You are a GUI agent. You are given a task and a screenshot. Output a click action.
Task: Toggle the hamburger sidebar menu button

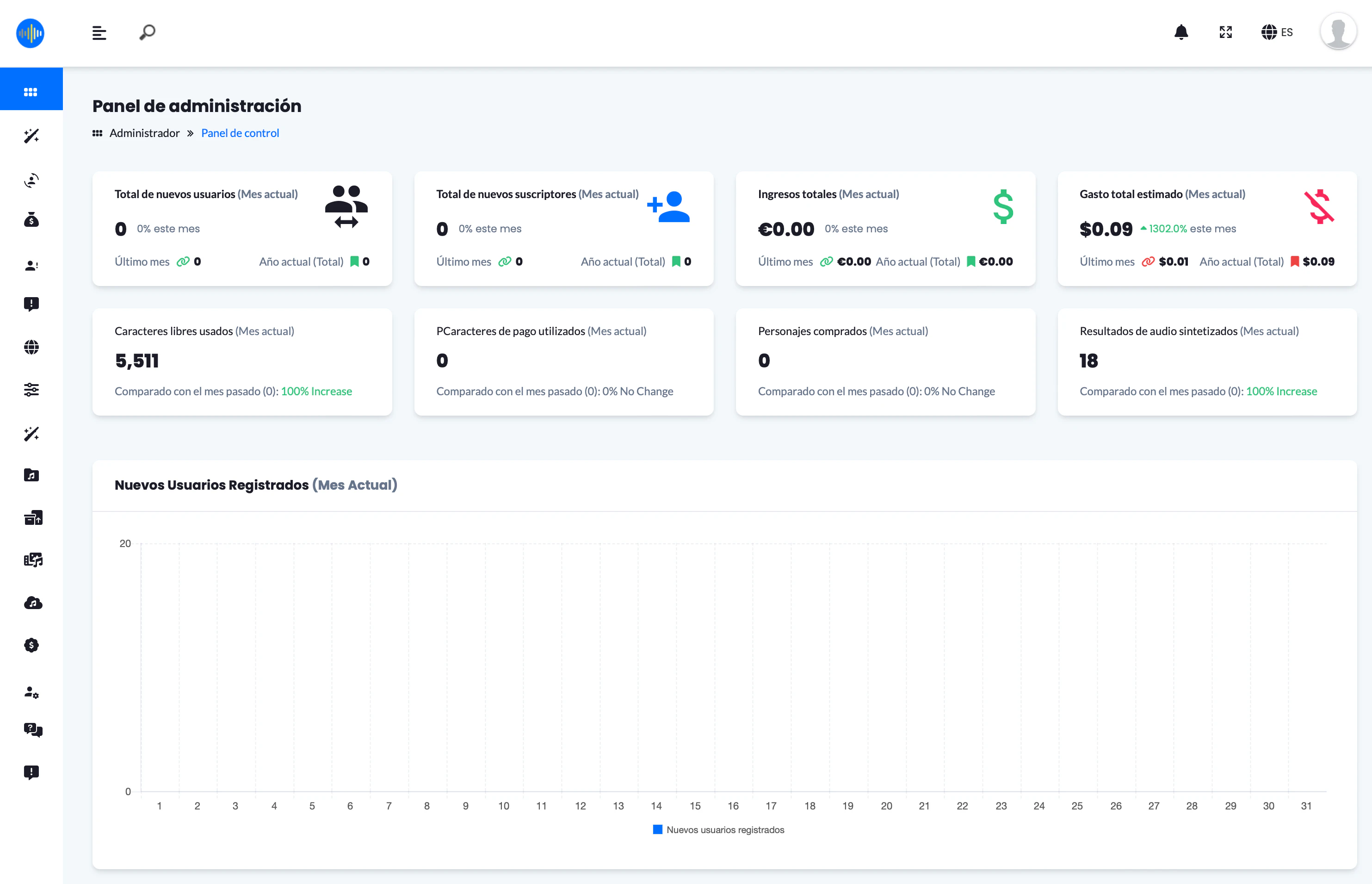tap(99, 33)
